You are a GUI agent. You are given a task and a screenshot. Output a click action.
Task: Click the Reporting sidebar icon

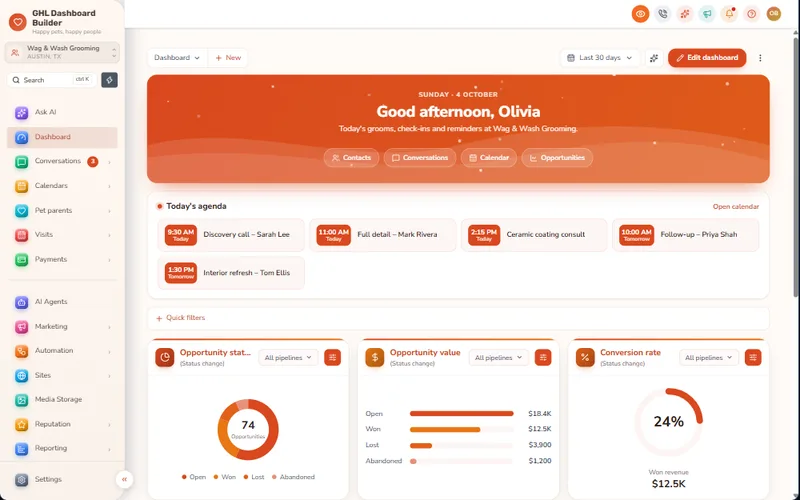tap(21, 449)
